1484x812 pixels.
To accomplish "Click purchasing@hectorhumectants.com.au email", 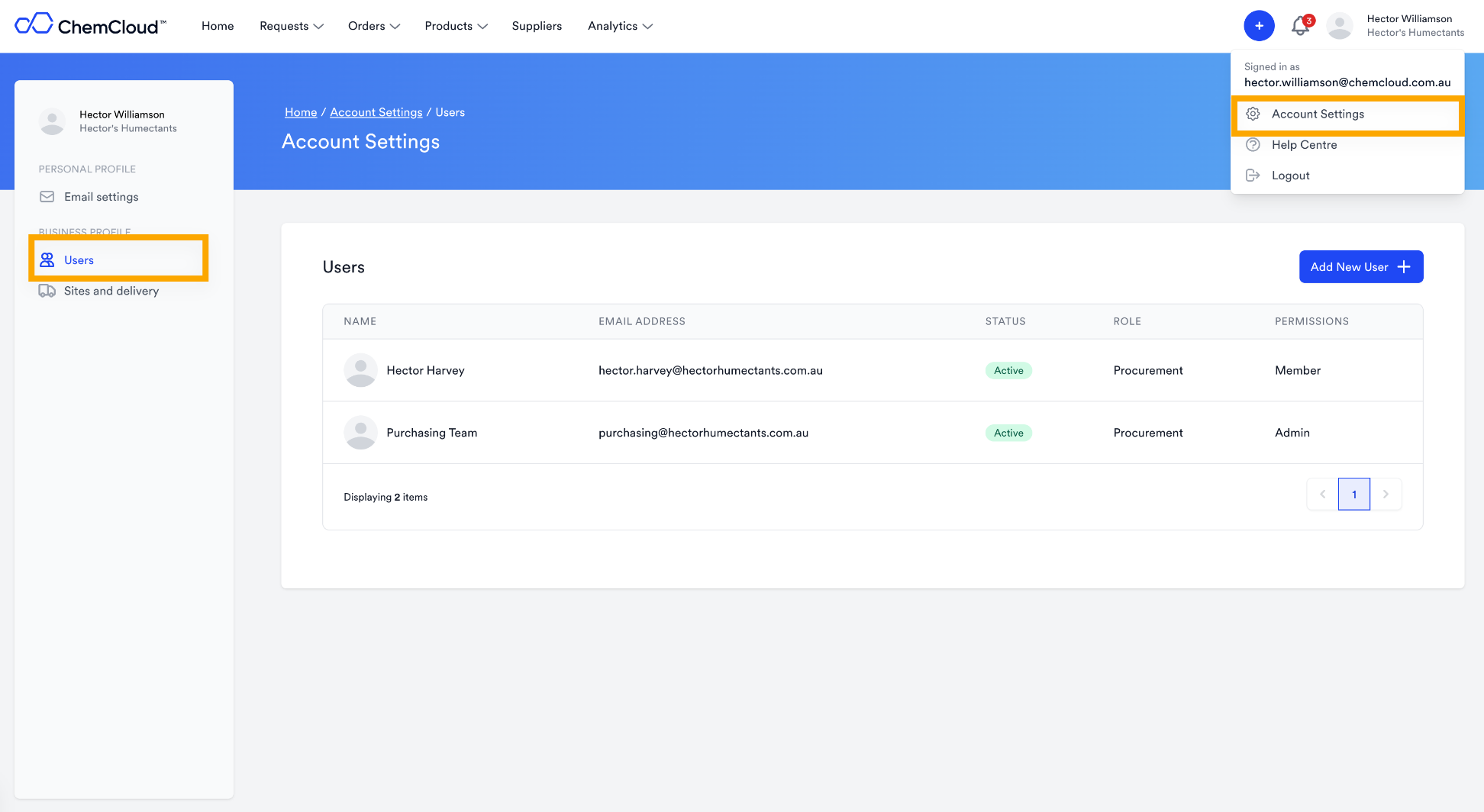I will coord(703,433).
